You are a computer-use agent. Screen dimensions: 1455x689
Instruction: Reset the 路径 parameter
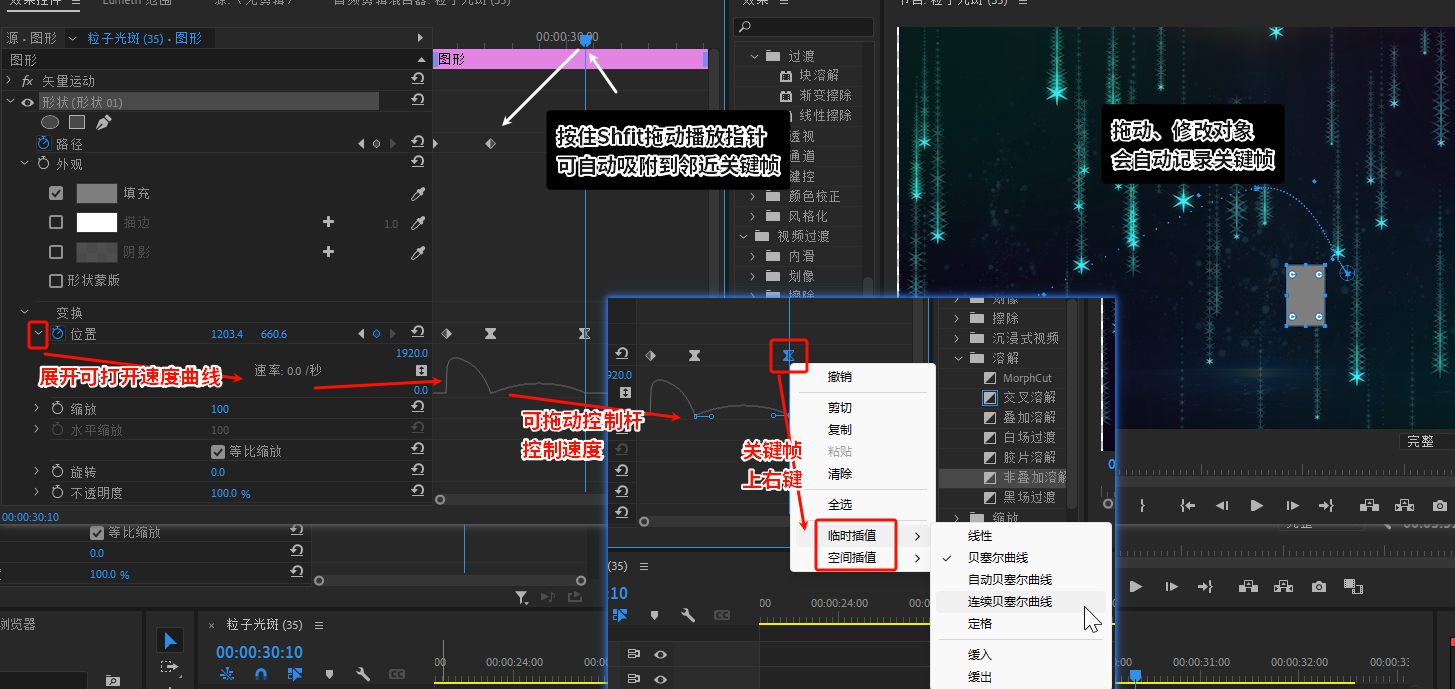point(417,144)
